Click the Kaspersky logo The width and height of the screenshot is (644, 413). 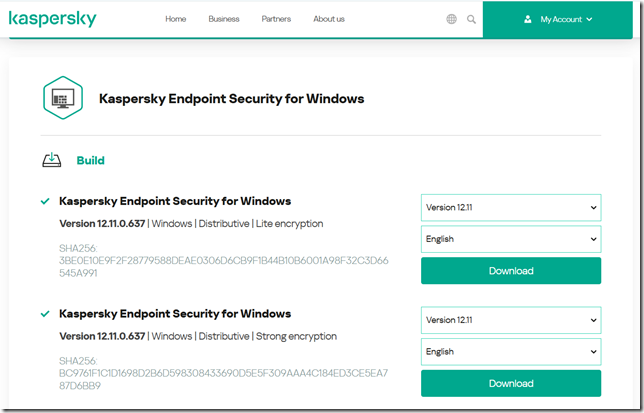pyautogui.click(x=53, y=19)
